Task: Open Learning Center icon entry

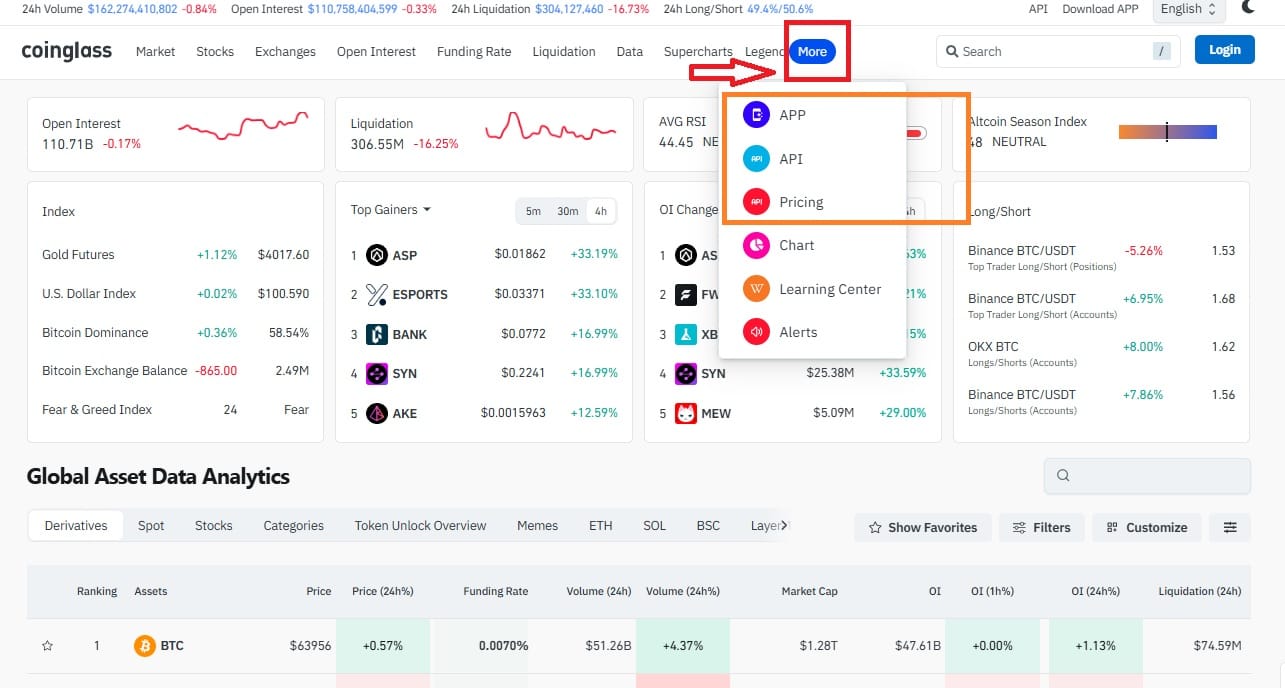Action: click(757, 289)
